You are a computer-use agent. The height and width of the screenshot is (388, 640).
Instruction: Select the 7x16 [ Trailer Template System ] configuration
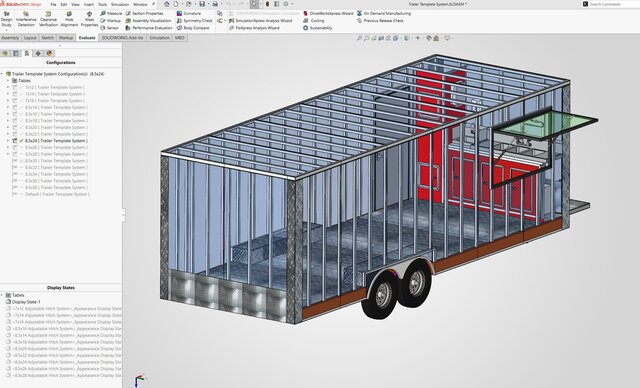pos(55,101)
